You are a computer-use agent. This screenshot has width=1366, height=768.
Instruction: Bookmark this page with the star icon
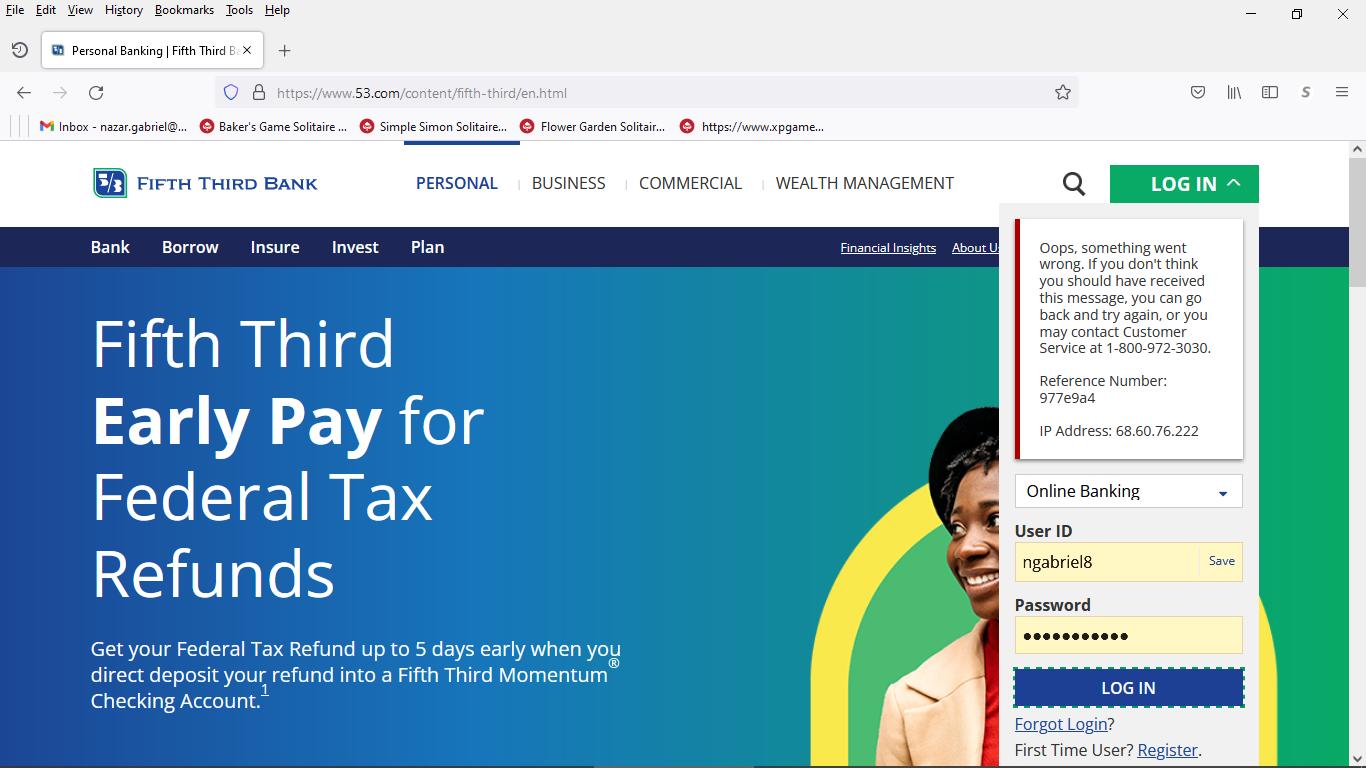coord(1062,93)
